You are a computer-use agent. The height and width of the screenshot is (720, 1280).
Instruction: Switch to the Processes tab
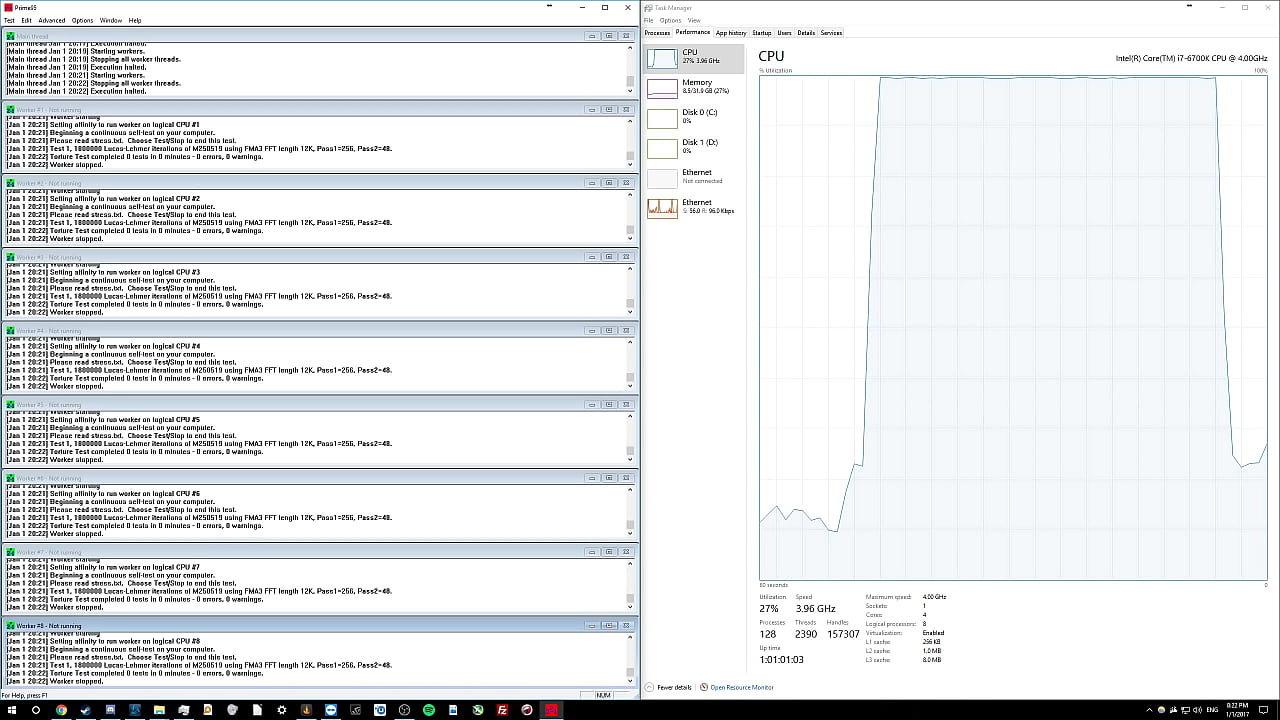click(x=657, y=32)
